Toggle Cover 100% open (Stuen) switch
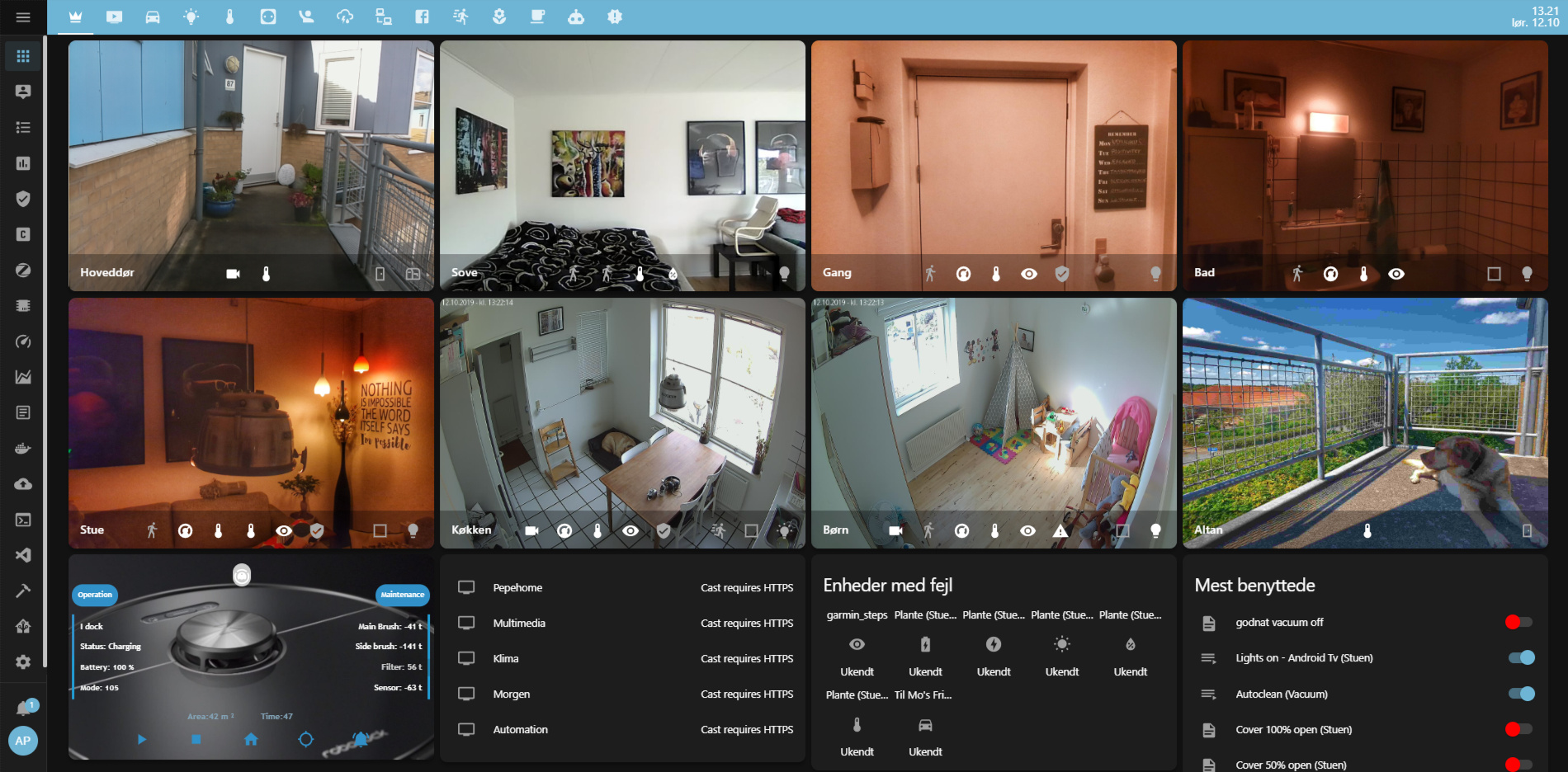1568x772 pixels. pyautogui.click(x=1518, y=729)
